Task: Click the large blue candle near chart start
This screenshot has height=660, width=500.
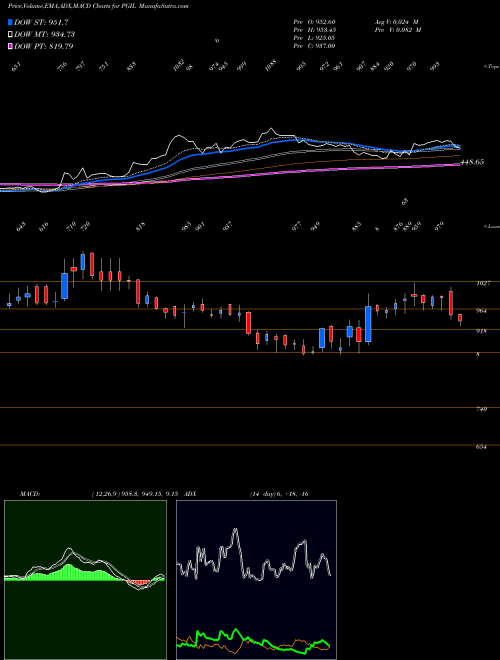Action: pos(64,286)
